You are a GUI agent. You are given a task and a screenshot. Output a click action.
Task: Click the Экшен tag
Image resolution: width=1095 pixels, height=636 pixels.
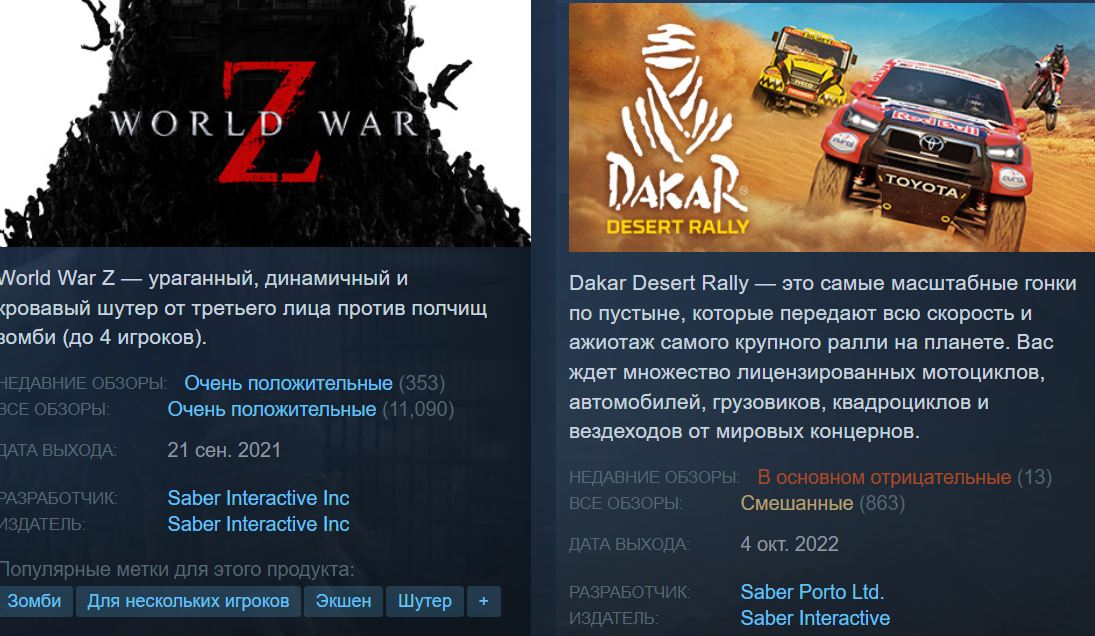click(x=343, y=601)
